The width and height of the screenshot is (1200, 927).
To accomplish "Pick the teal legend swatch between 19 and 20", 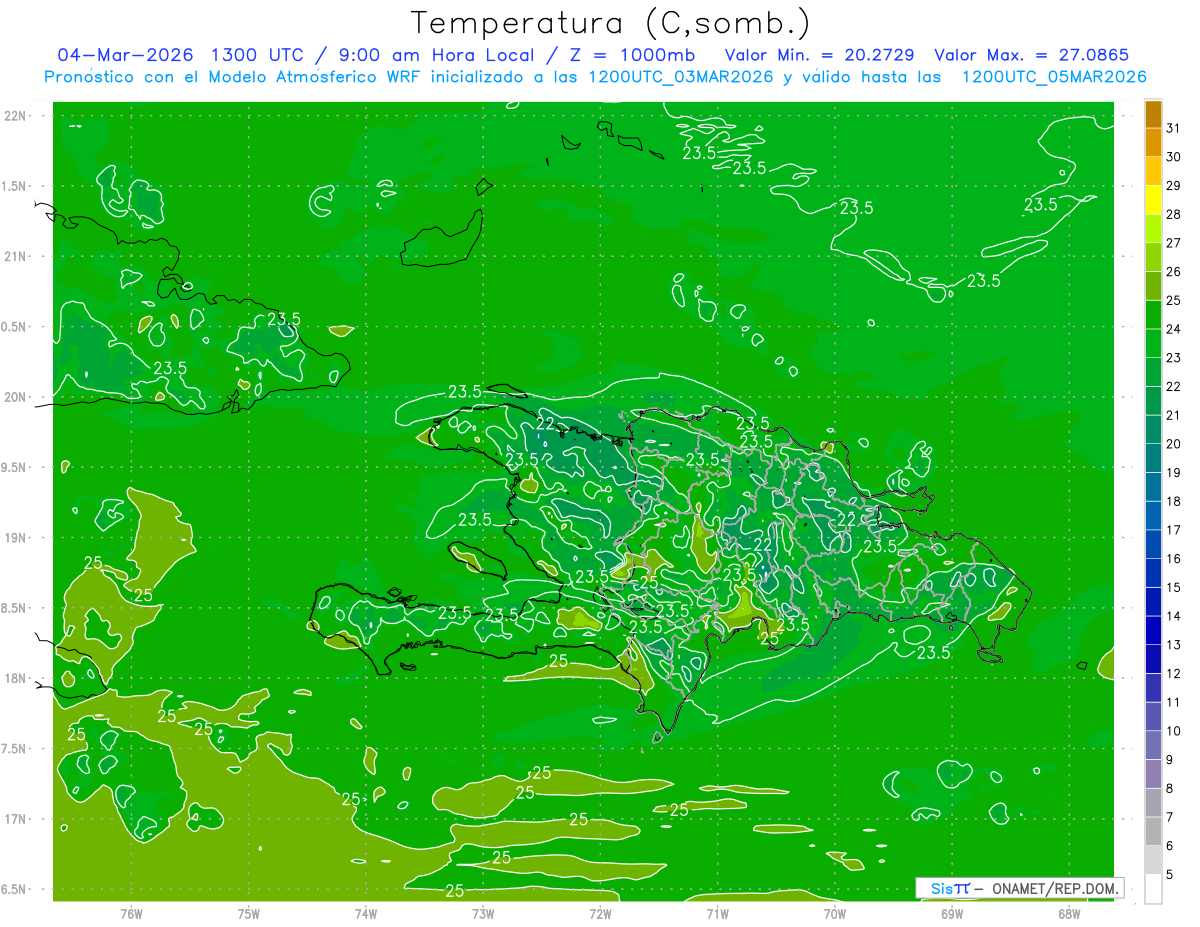I will pos(1153,458).
